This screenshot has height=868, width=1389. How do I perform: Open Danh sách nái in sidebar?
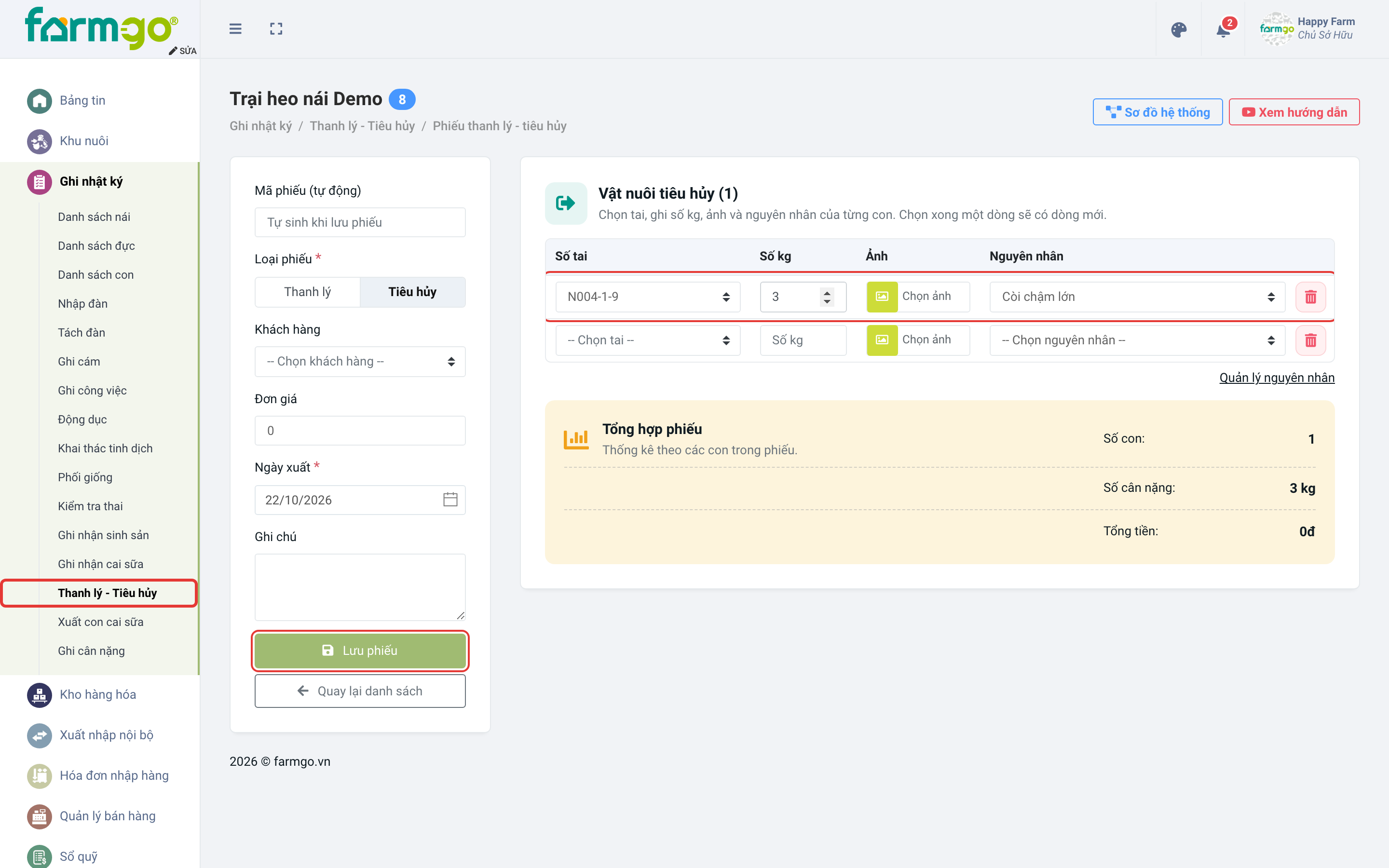94,217
